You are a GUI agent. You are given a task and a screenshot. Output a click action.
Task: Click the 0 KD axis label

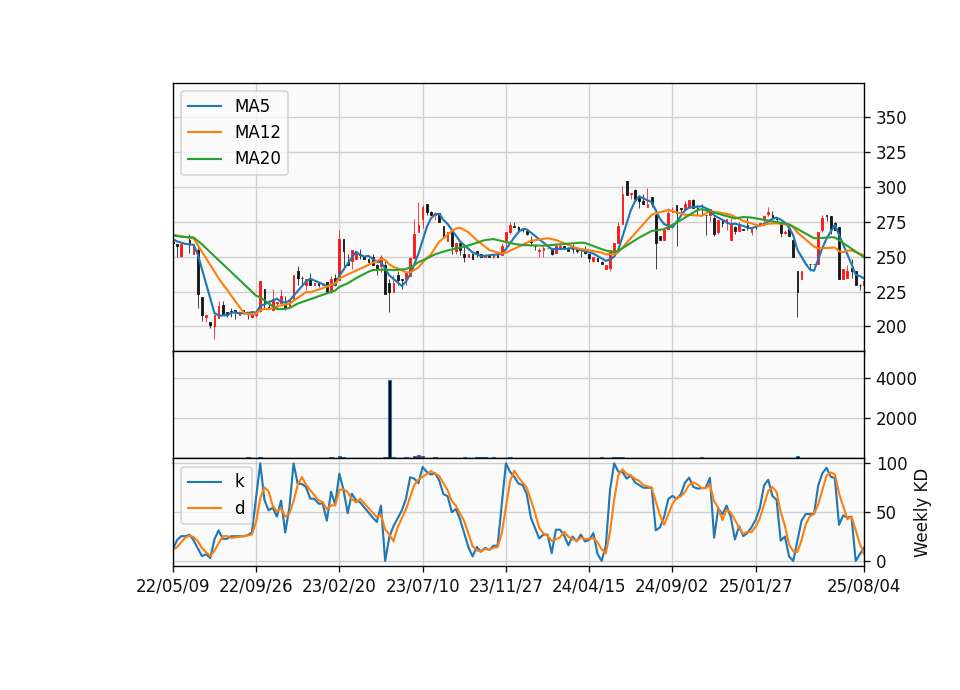click(882, 561)
